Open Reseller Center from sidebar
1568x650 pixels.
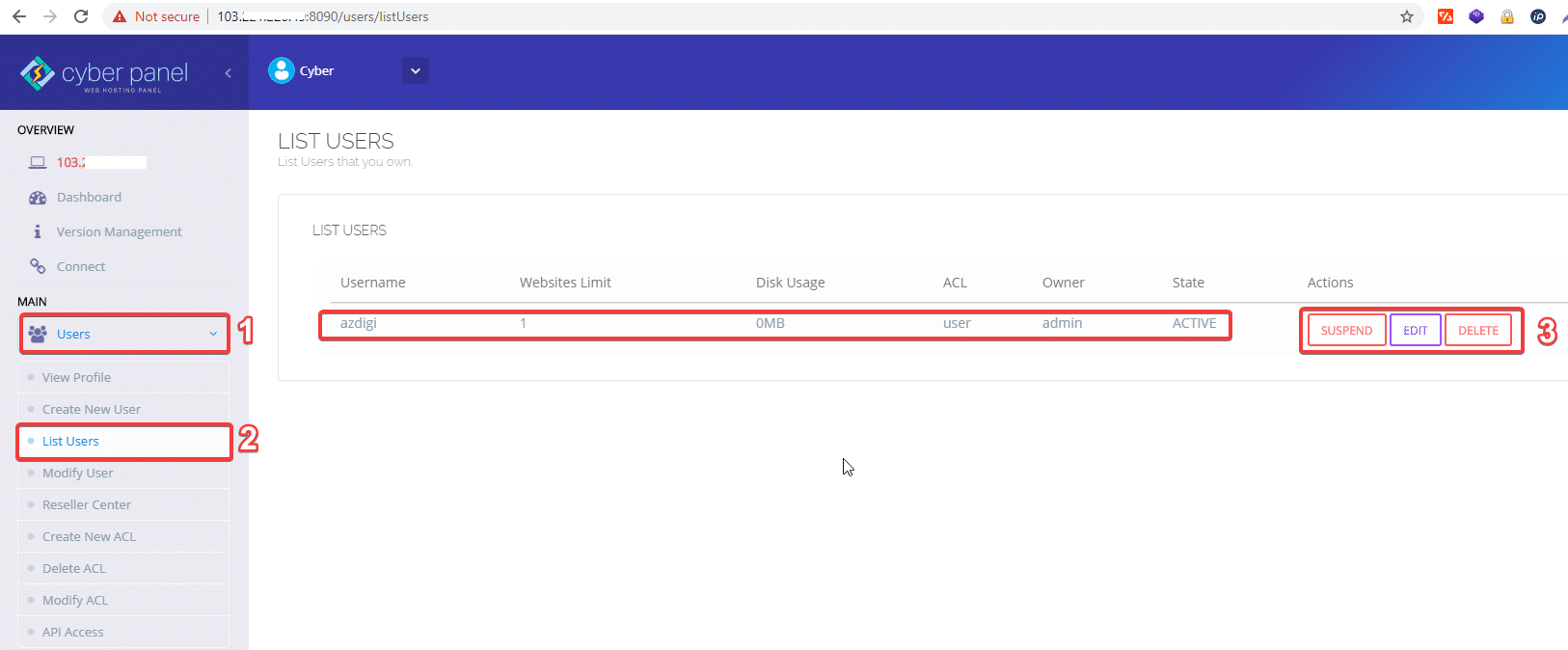pyautogui.click(x=87, y=505)
